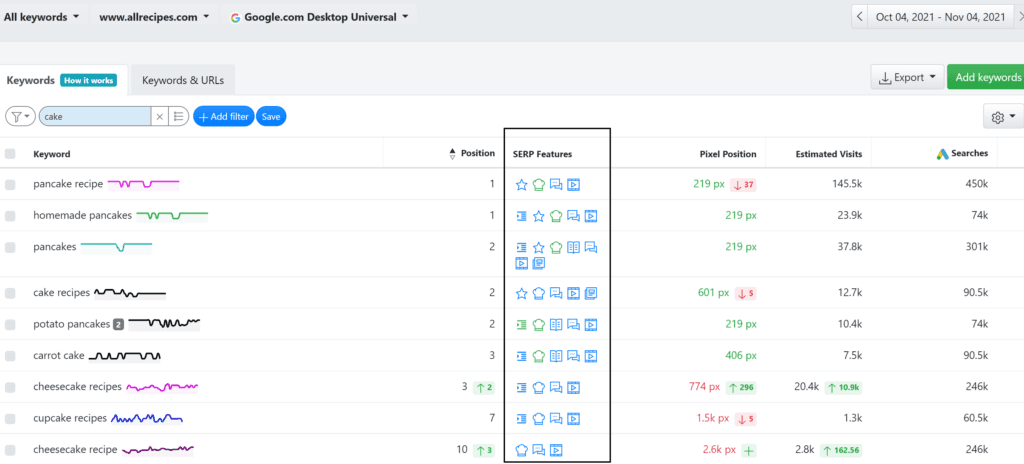Open the gear settings dropdown
Viewport: 1024px width, 464px height.
(1003, 117)
